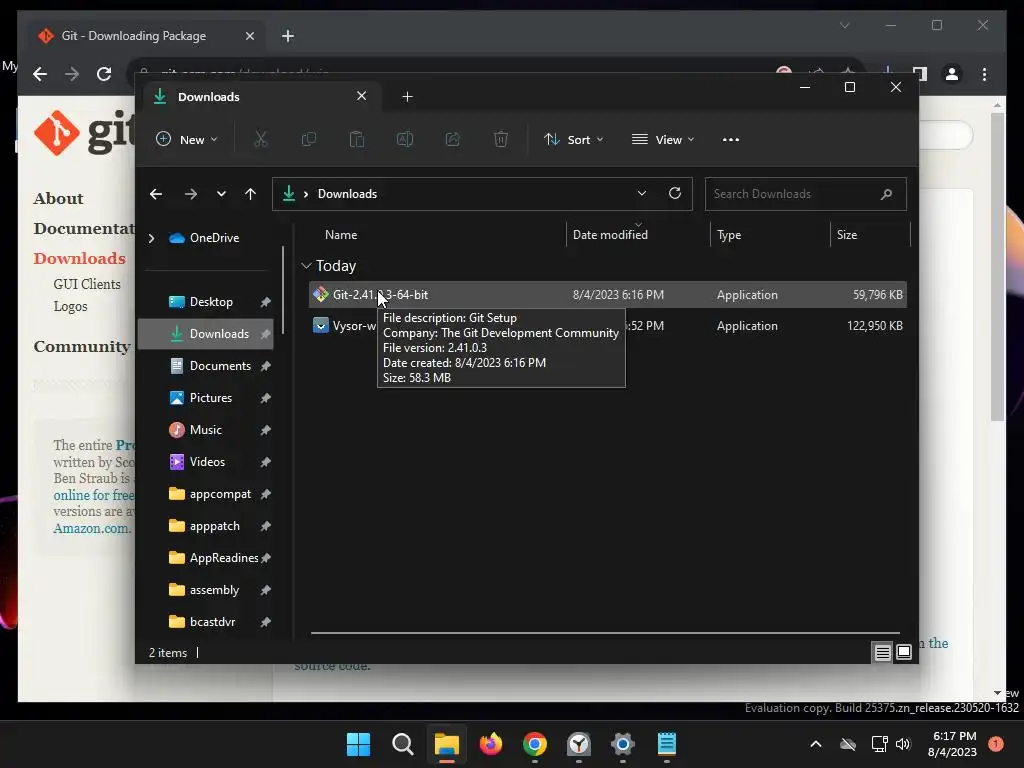The image size is (1024, 768).
Task: Sort by the Name column header
Action: (341, 235)
